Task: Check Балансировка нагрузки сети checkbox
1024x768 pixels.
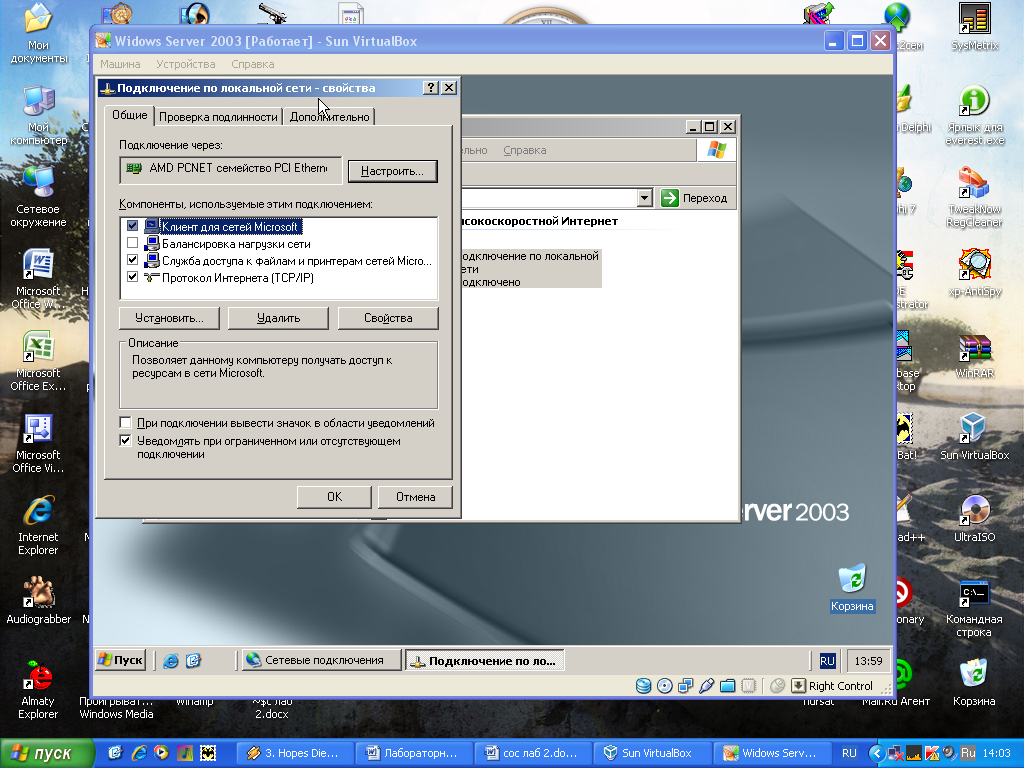Action: pyautogui.click(x=133, y=243)
